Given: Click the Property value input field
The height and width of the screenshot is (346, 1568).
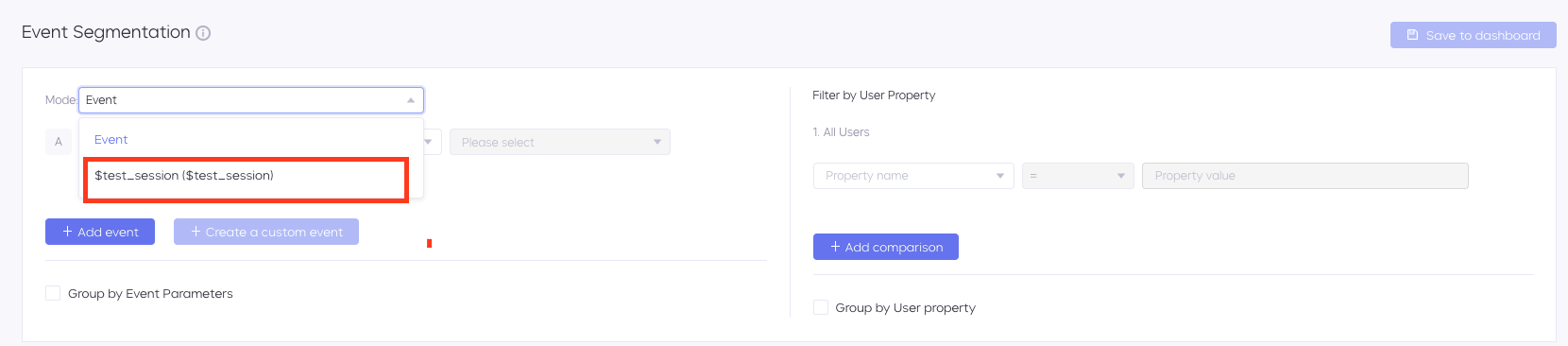Looking at the screenshot, I should click(1305, 176).
